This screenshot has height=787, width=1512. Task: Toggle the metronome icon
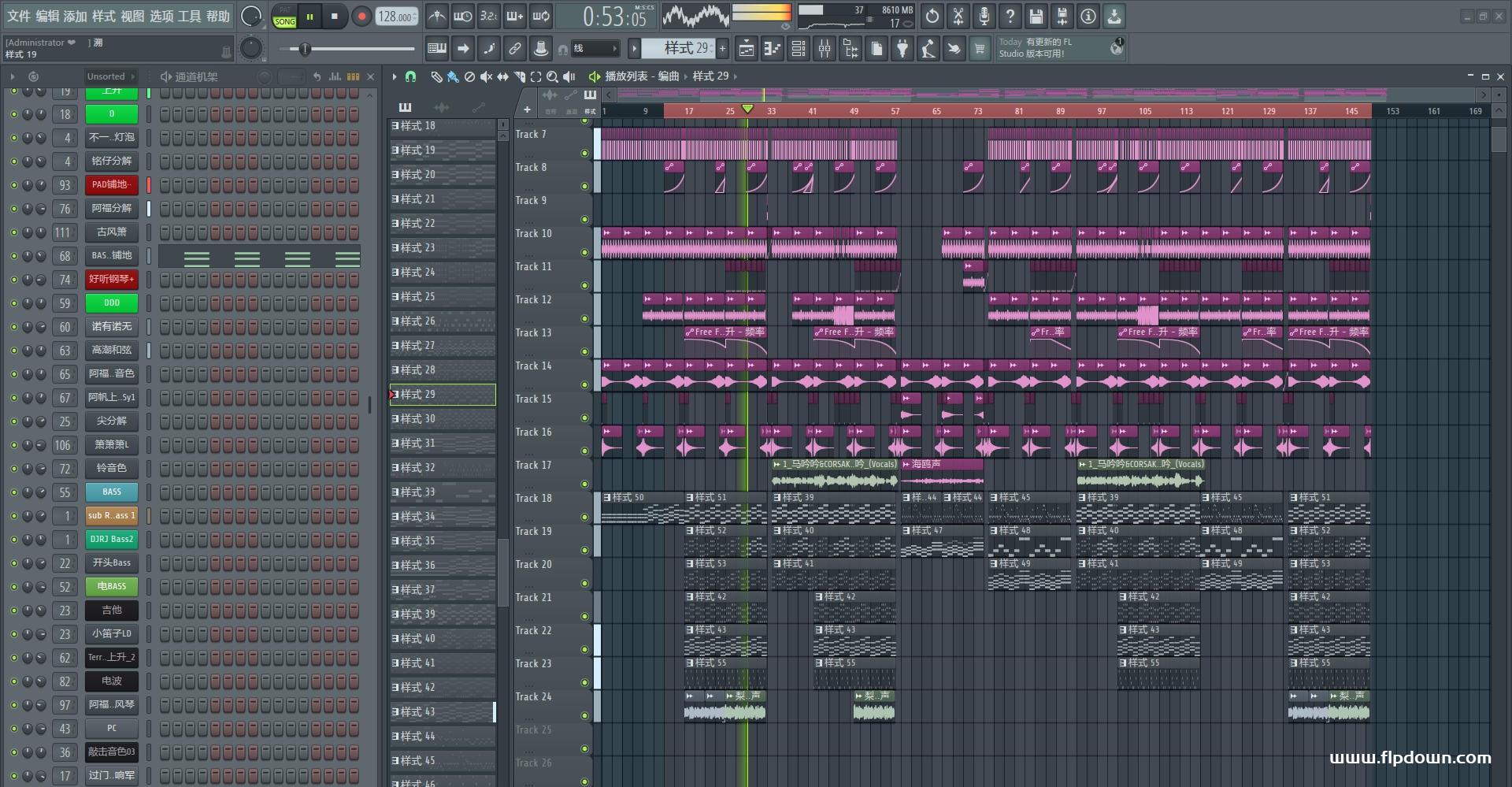(x=437, y=16)
